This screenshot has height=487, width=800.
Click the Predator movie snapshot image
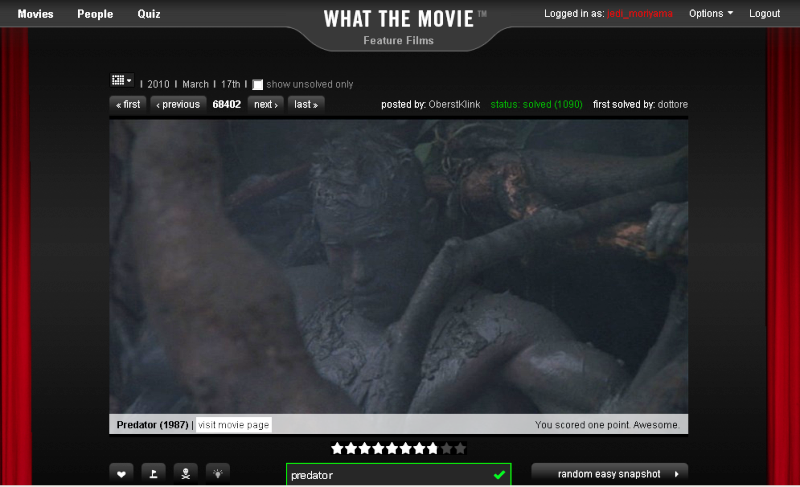[x=398, y=267]
